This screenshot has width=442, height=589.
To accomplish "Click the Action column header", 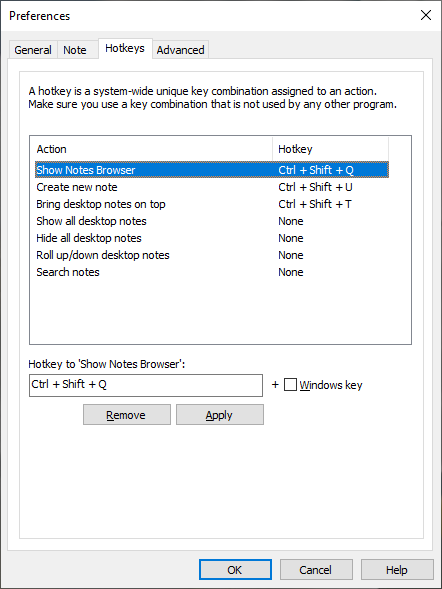I will coord(151,149).
